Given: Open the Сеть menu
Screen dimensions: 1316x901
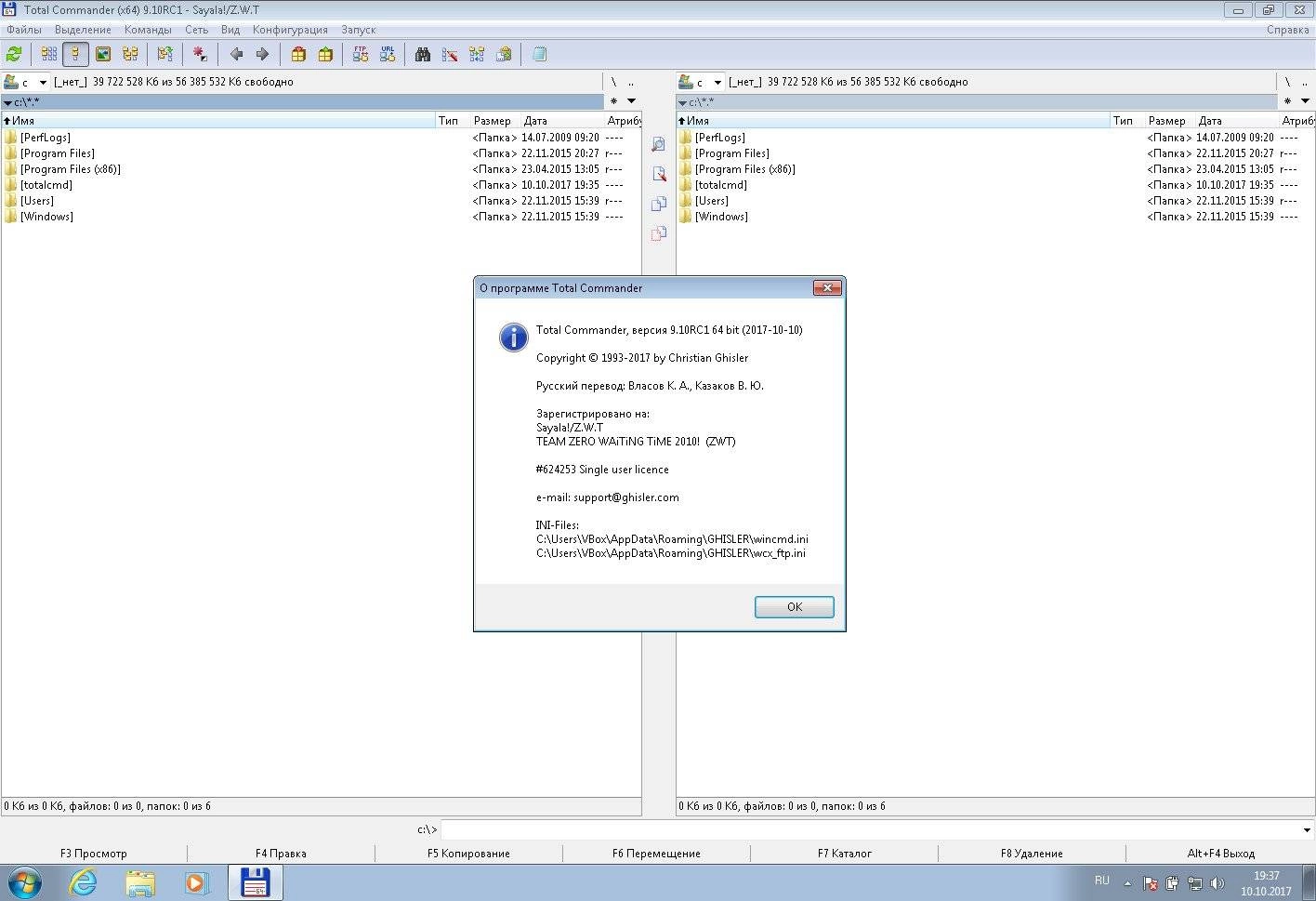Looking at the screenshot, I should [196, 30].
